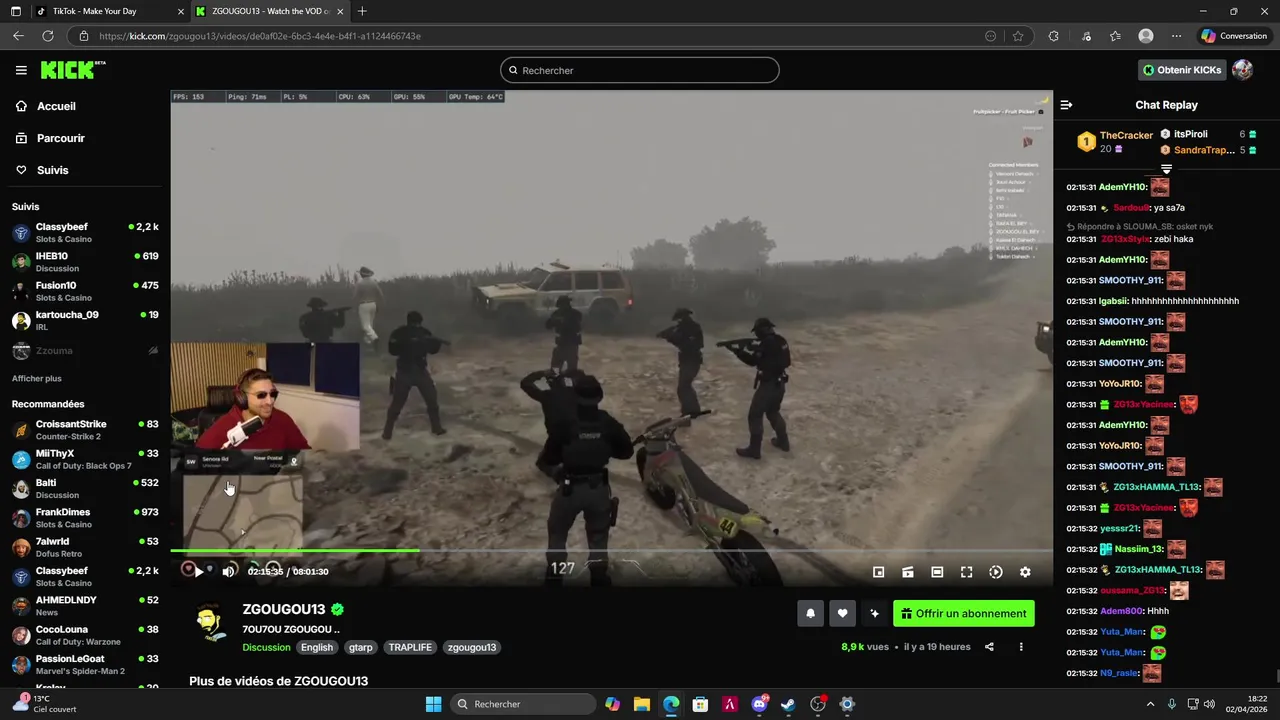This screenshot has height=720, width=1280.
Task: Follow ZGOUGOU13 using the heart button
Action: click(x=842, y=614)
